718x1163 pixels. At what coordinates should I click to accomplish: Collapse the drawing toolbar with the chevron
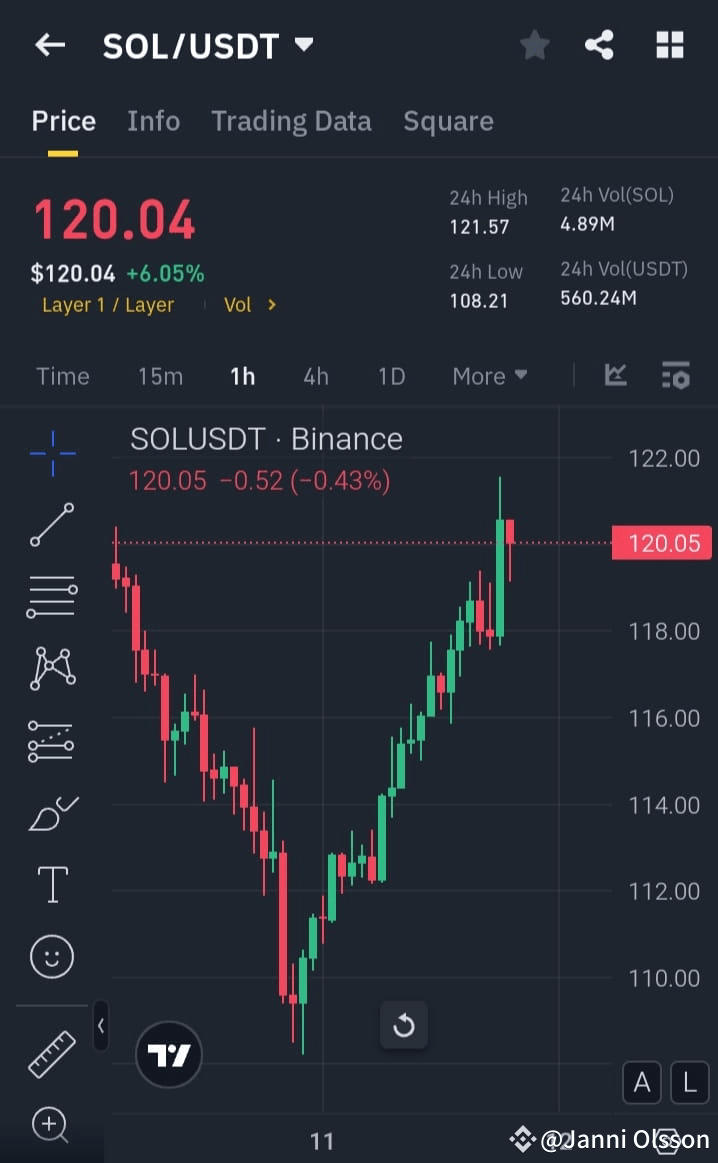(x=101, y=1026)
